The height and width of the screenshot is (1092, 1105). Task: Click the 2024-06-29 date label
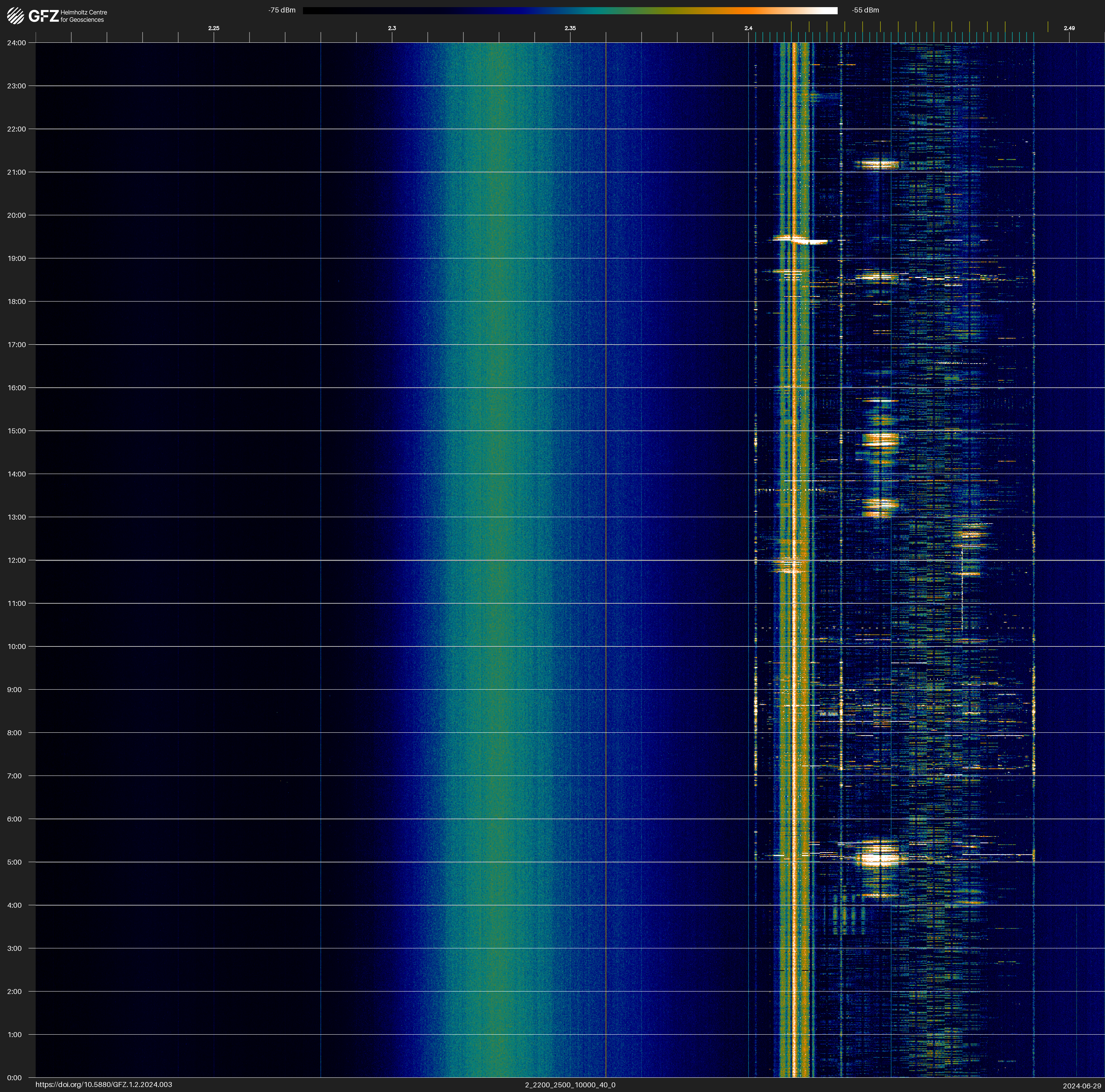tap(1081, 1085)
